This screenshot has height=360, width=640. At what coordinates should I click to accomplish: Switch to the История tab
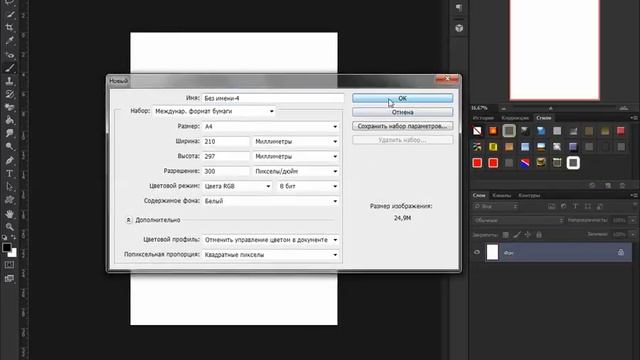483,118
